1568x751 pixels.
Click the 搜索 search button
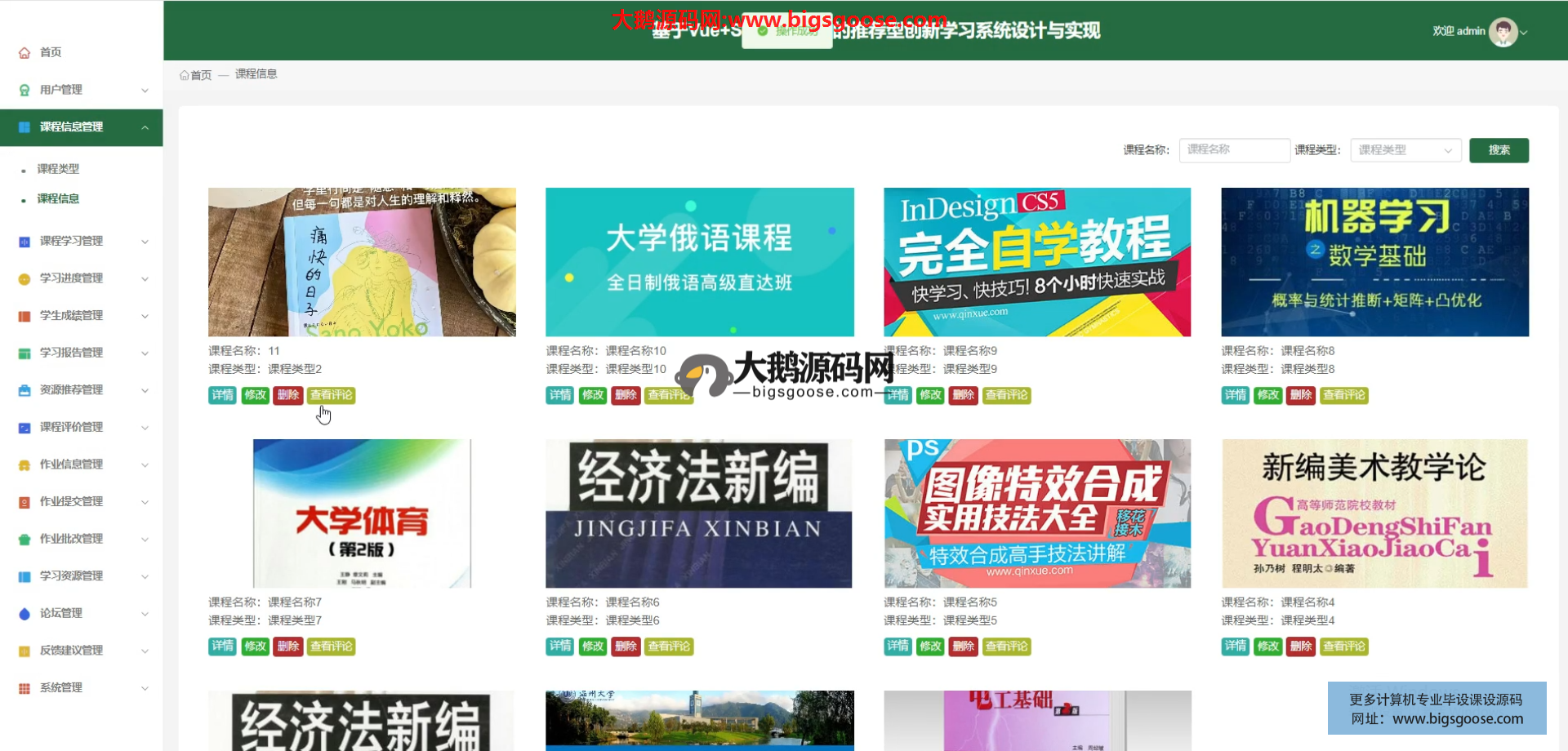pyautogui.click(x=1499, y=150)
